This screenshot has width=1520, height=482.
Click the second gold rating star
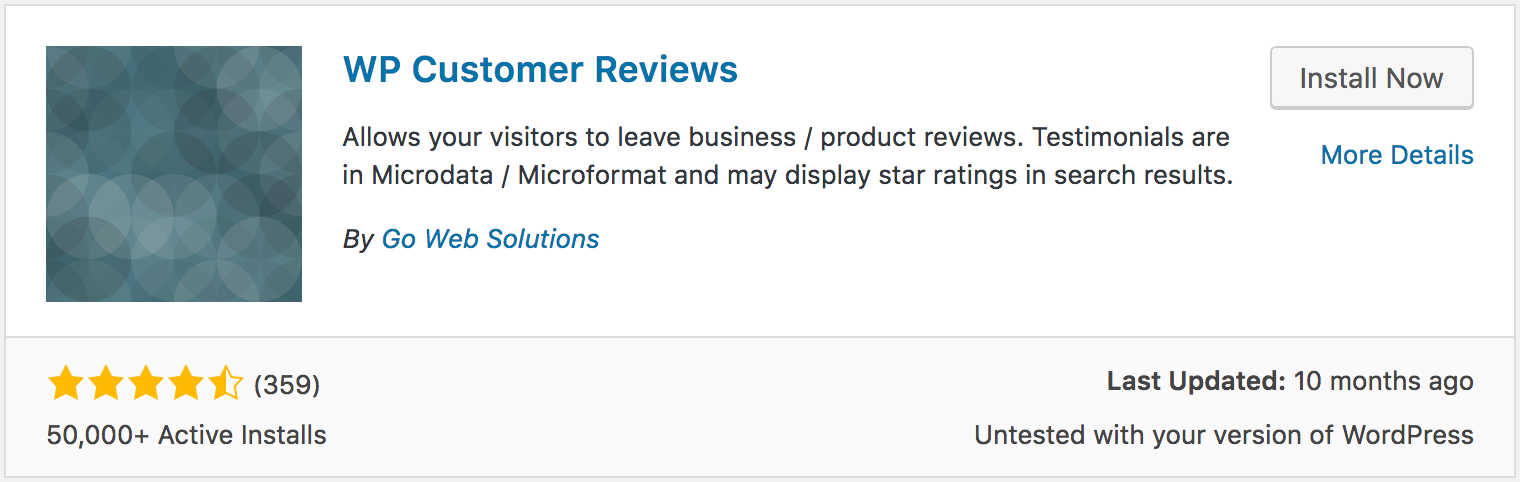pyautogui.click(x=105, y=383)
